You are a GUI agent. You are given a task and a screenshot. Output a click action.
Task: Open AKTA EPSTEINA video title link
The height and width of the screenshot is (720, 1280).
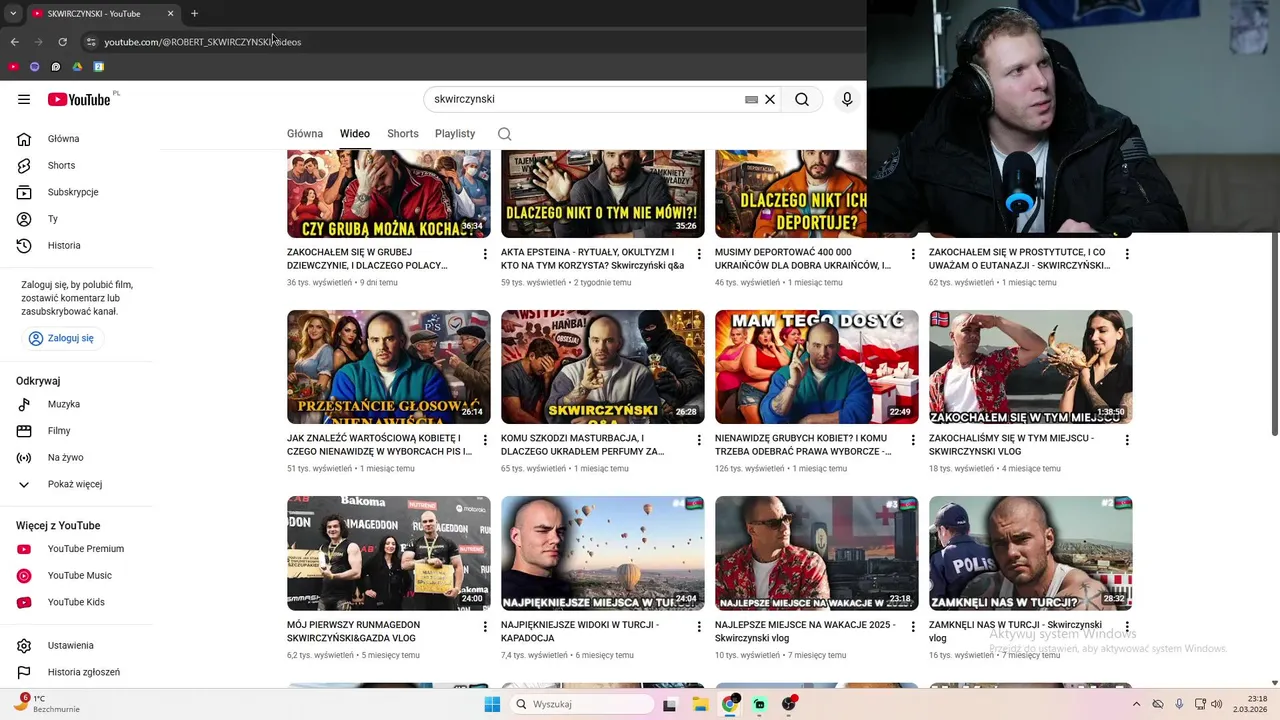tap(593, 259)
